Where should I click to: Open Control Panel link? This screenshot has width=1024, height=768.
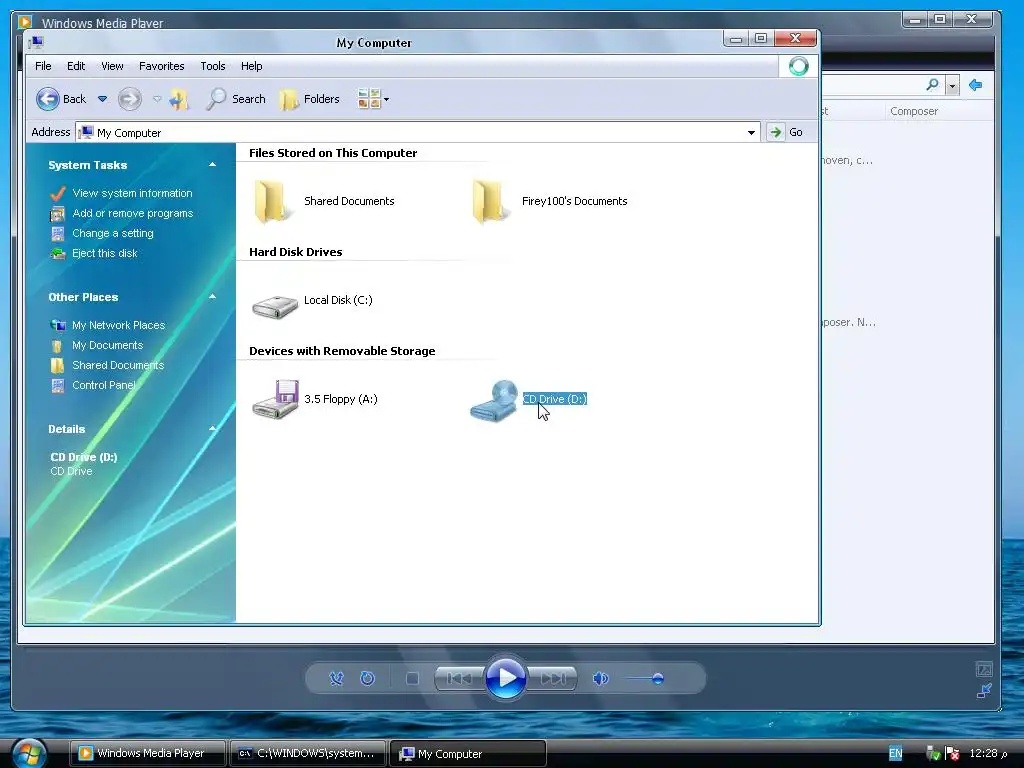(104, 385)
